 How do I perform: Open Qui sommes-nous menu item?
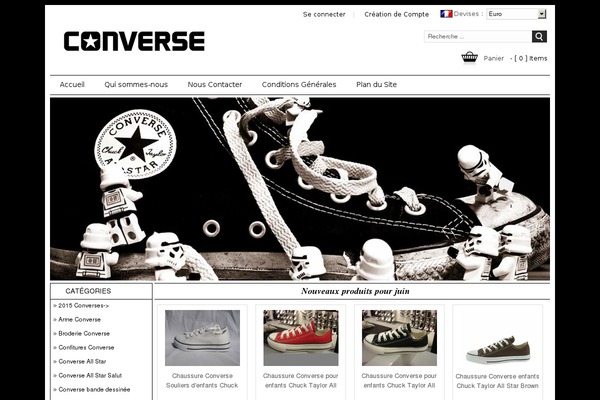click(136, 85)
